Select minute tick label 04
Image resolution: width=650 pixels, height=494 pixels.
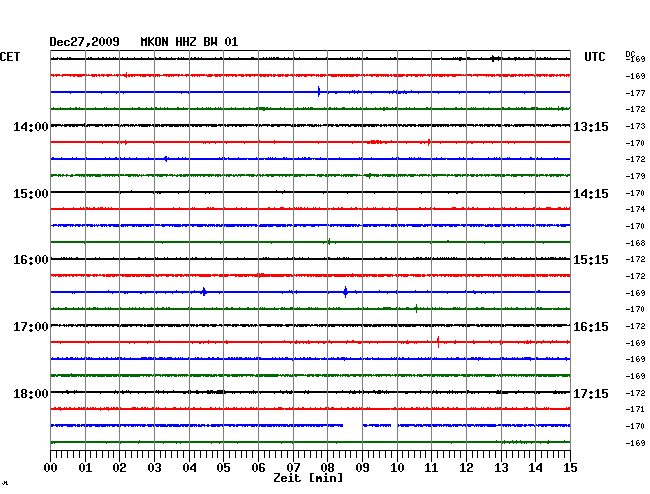tap(189, 468)
